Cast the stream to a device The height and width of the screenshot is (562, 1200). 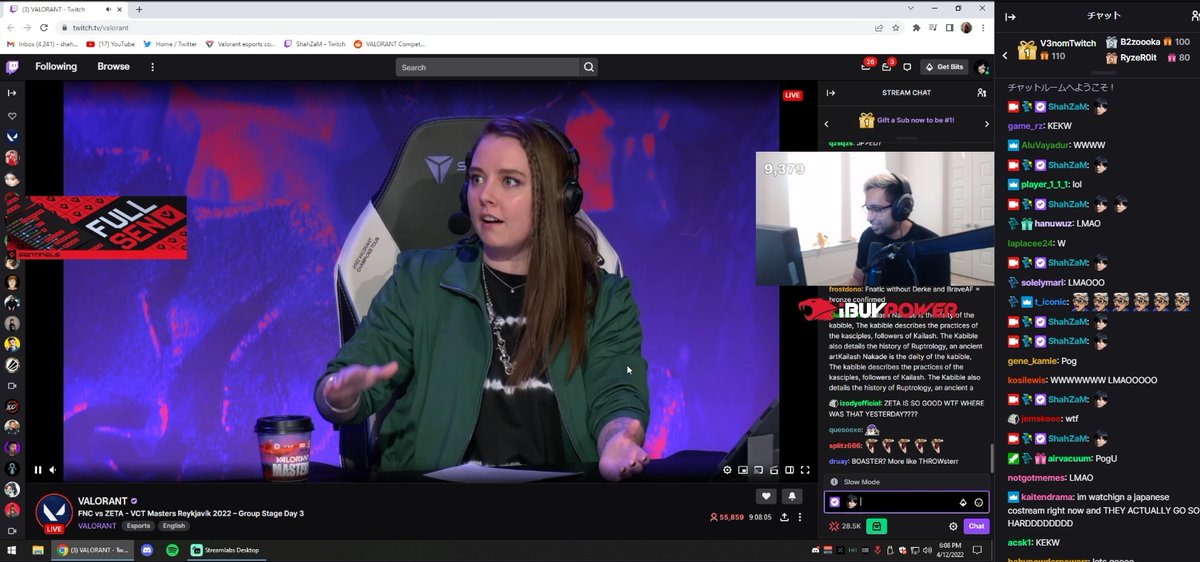click(758, 469)
